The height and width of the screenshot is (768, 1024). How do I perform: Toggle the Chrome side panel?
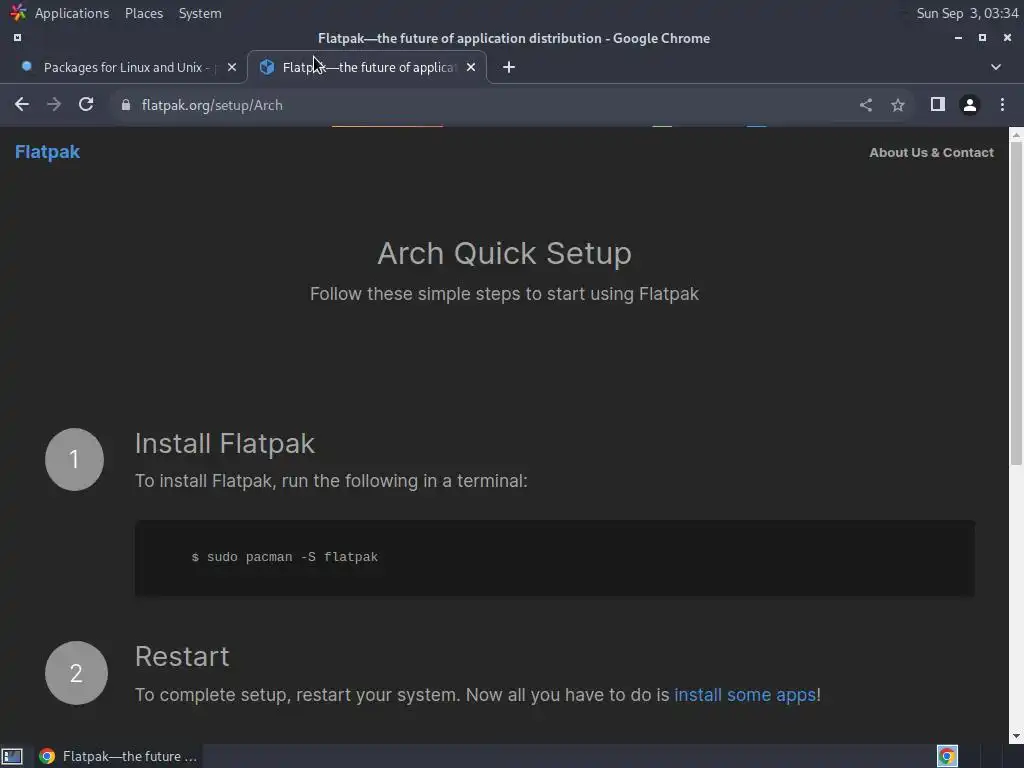coord(938,104)
